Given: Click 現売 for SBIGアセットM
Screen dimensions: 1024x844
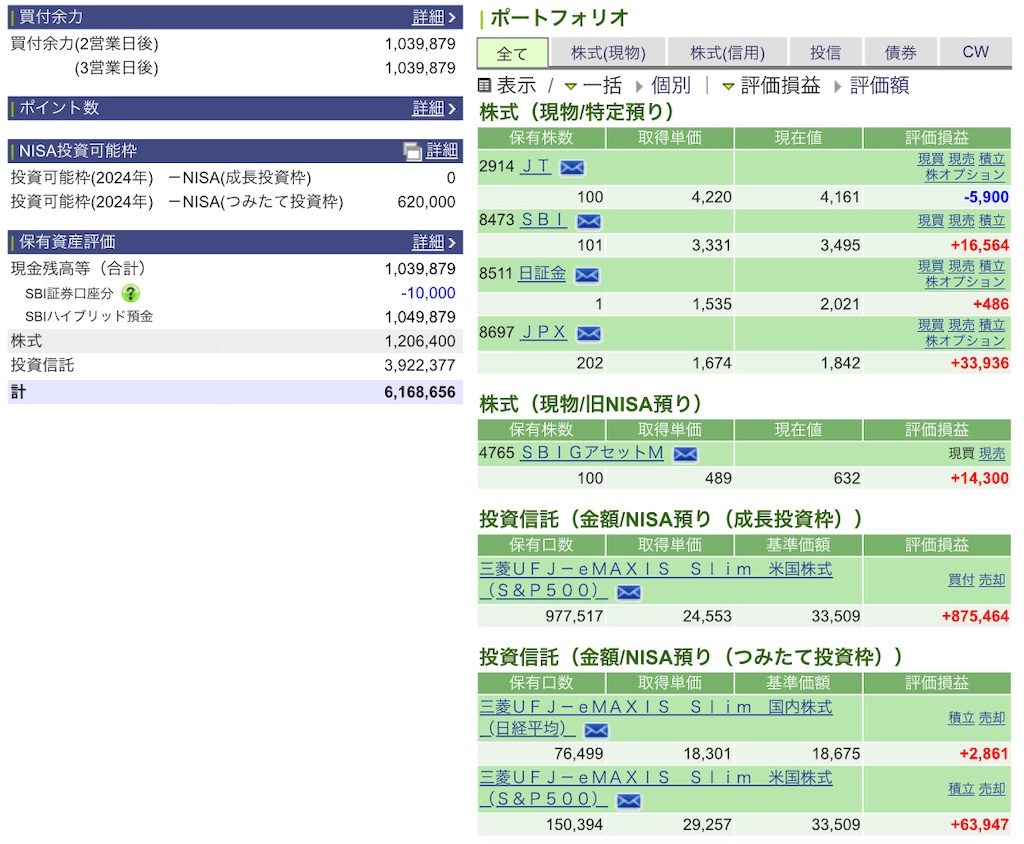Looking at the screenshot, I should (992, 453).
